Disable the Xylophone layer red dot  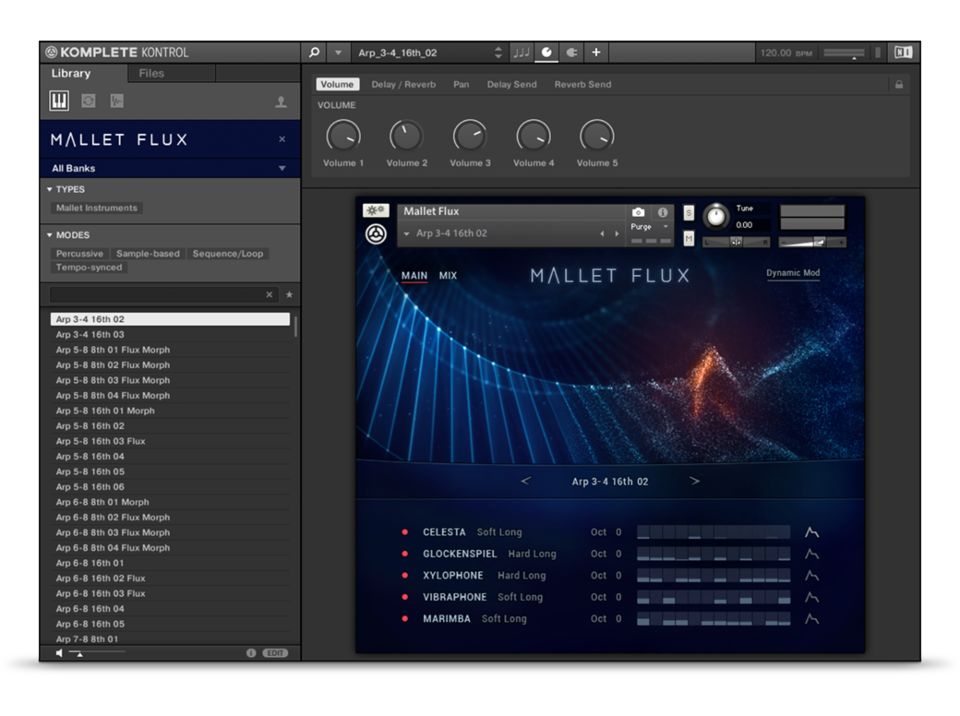[x=405, y=576]
